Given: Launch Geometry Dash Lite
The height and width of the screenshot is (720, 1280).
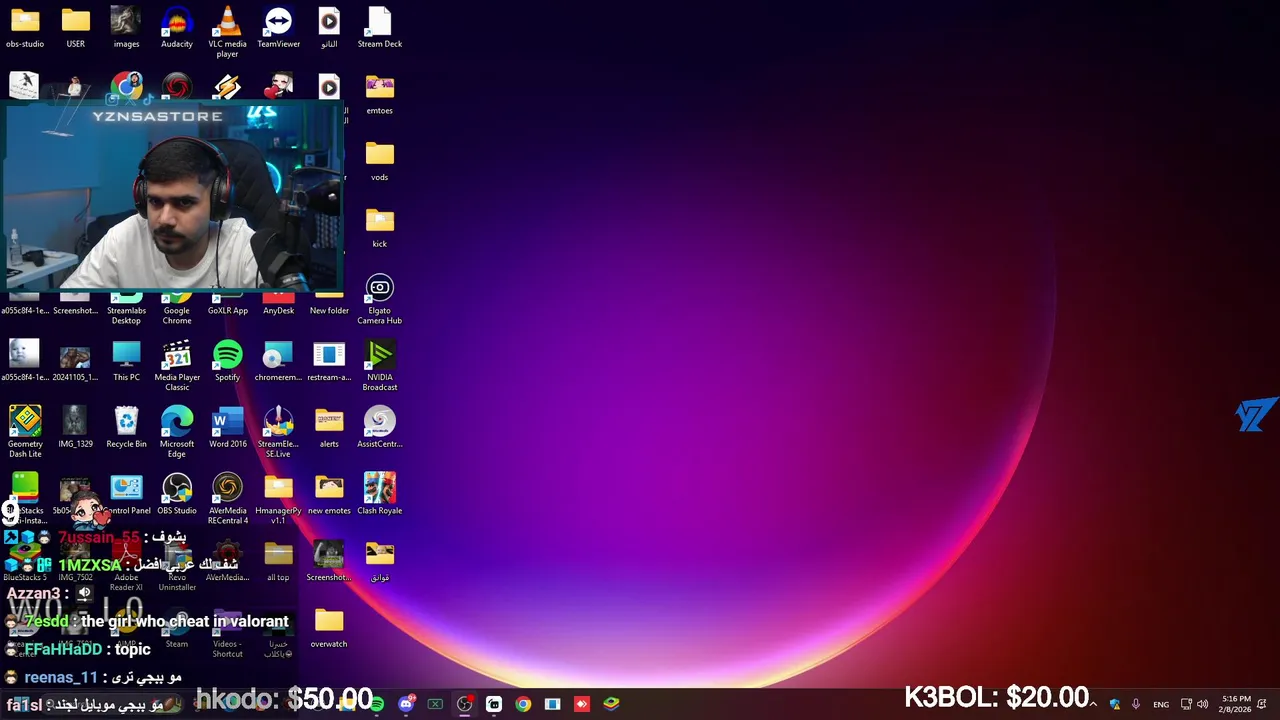Looking at the screenshot, I should coord(25,432).
